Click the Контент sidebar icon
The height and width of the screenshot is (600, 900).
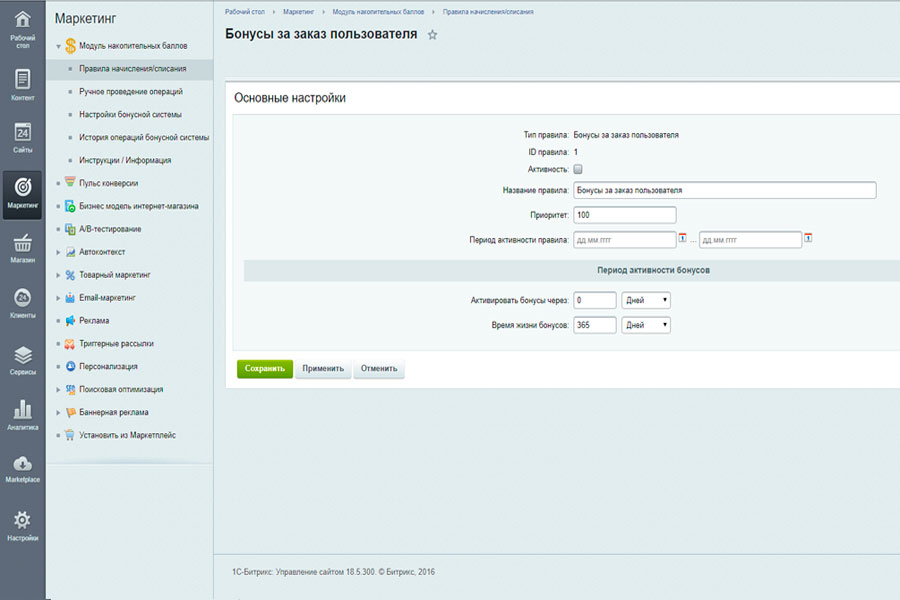point(22,79)
